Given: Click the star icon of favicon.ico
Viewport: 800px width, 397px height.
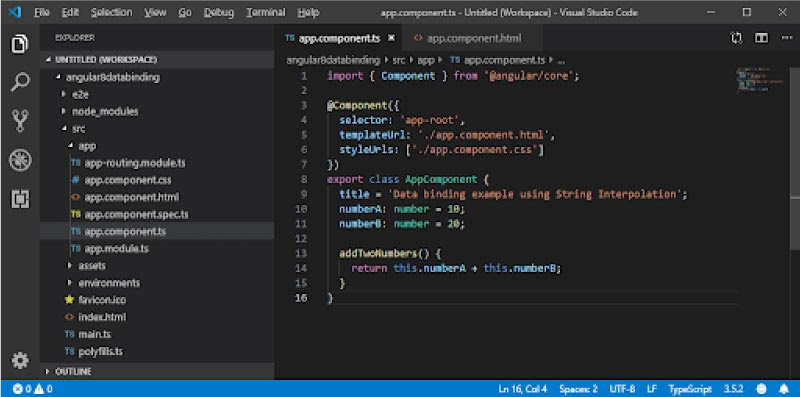Looking at the screenshot, I should (69, 300).
